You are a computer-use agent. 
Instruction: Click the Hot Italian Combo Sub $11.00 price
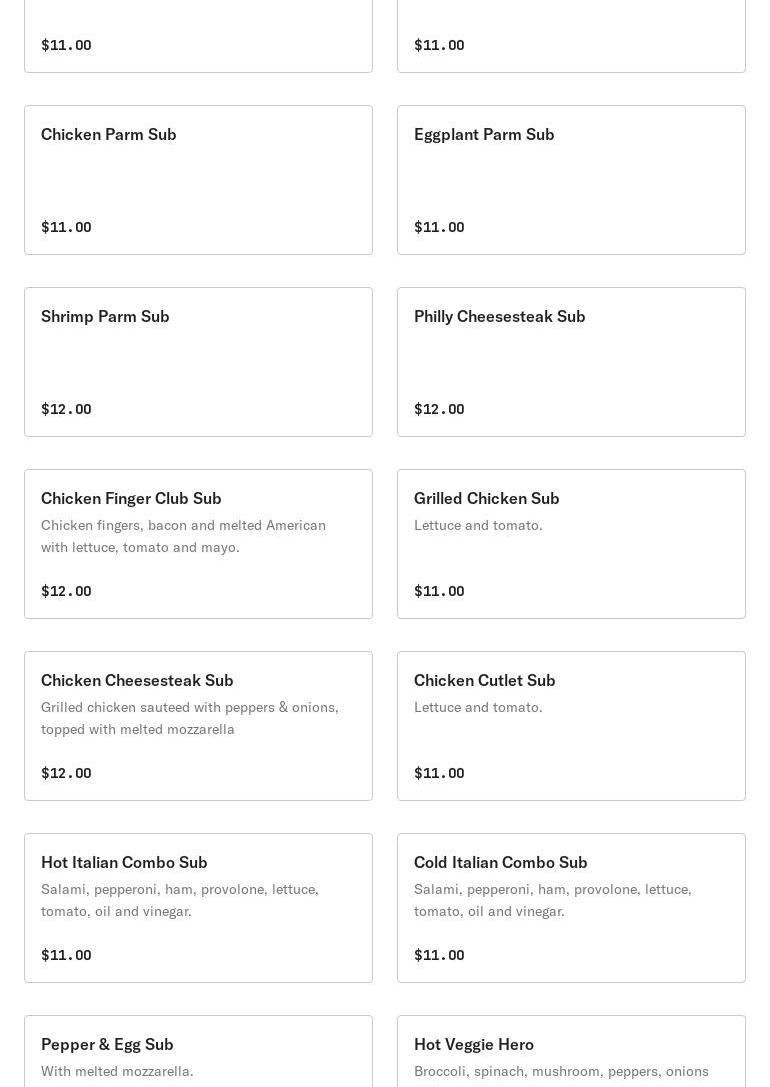click(66, 955)
